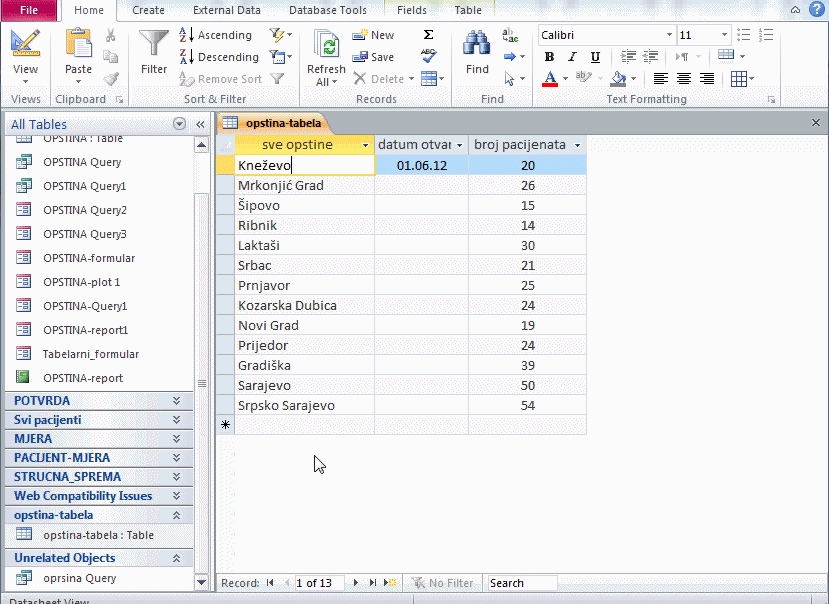Click the Totals sigma icon
This screenshot has width=829, height=604.
[x=428, y=35]
